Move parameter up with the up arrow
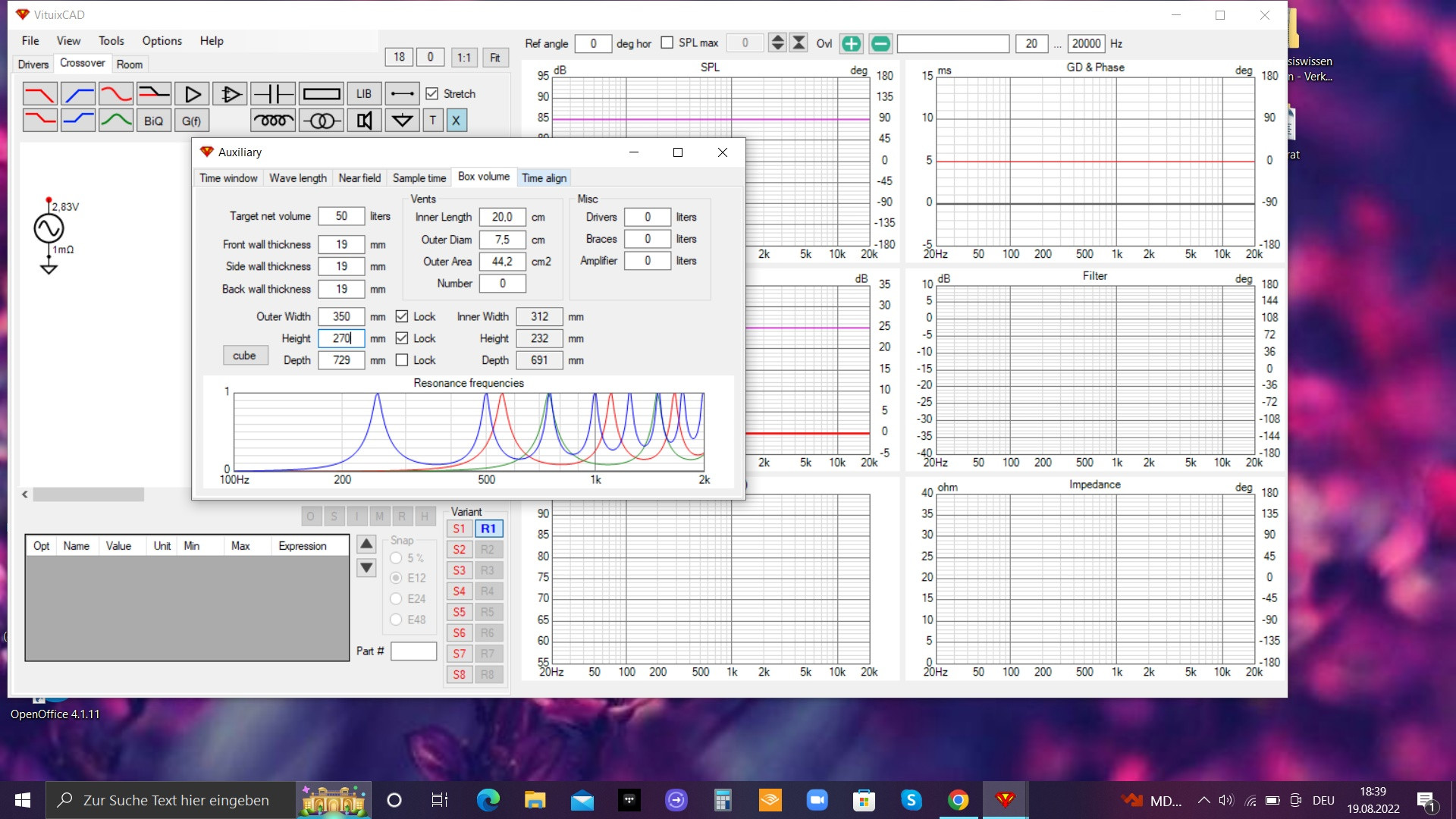Image resolution: width=1456 pixels, height=819 pixels. pyautogui.click(x=366, y=544)
